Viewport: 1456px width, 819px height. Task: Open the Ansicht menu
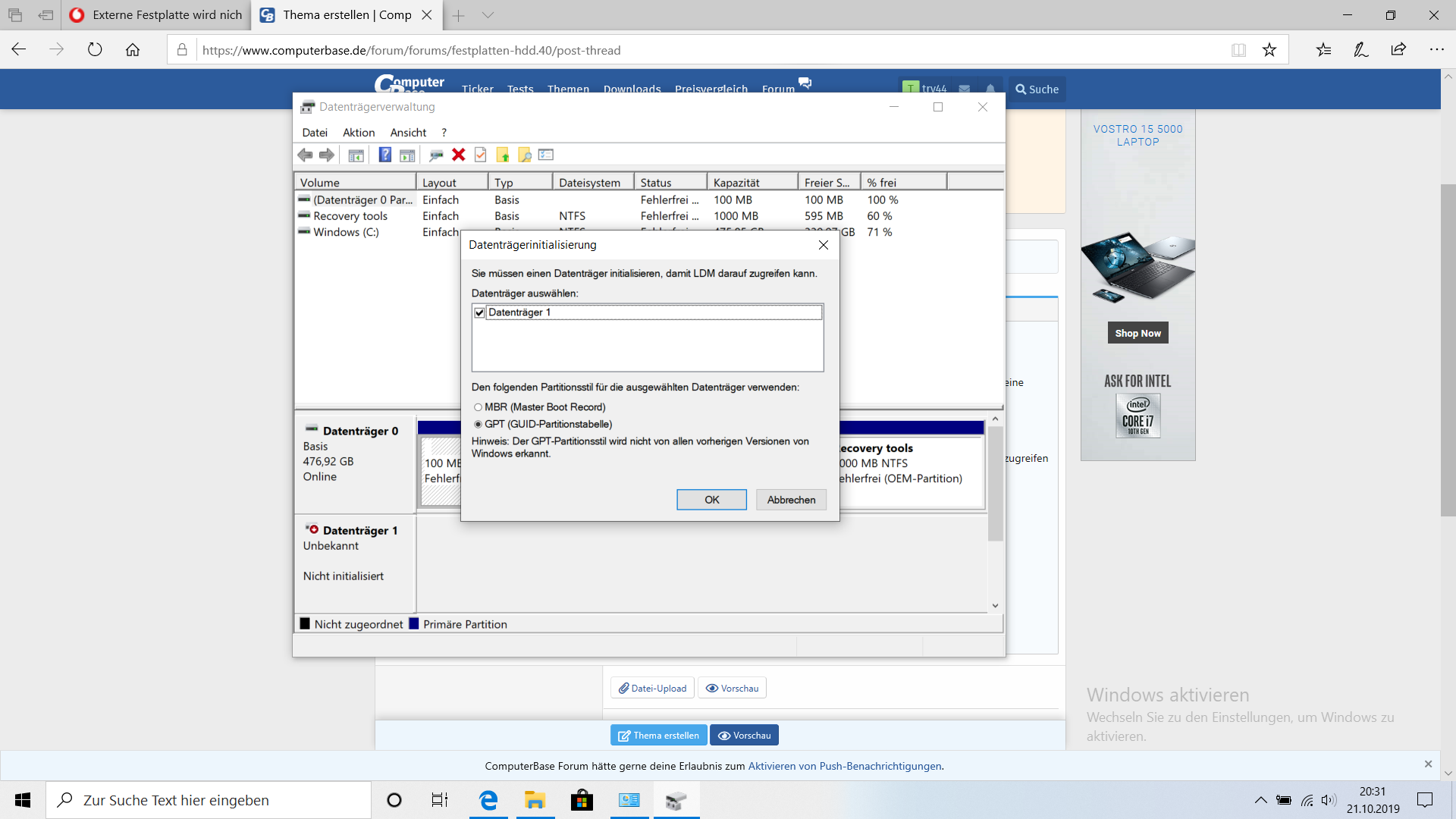point(408,133)
